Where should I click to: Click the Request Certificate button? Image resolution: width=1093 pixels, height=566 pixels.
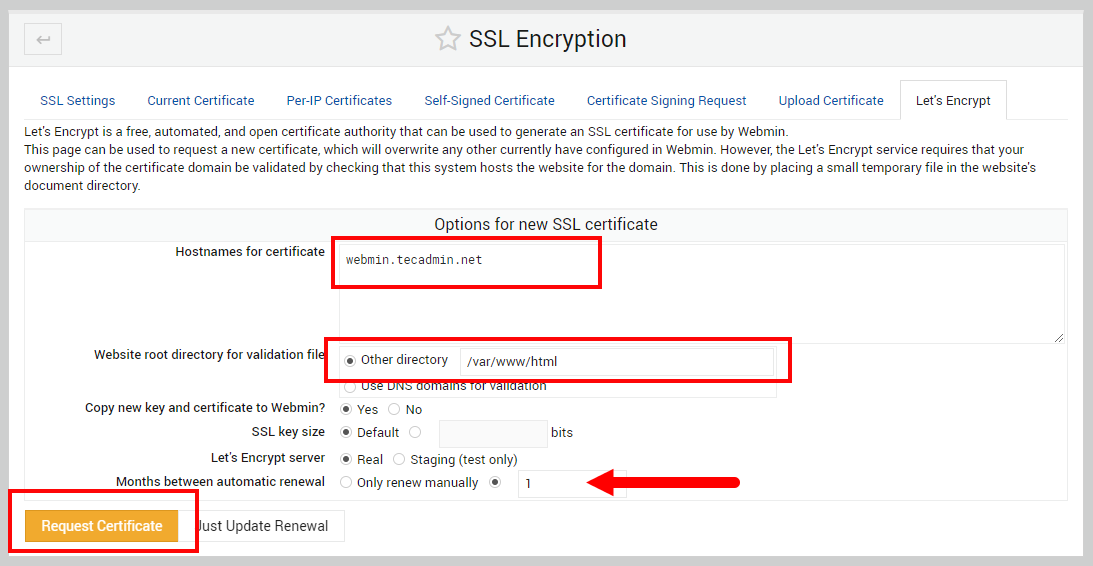pyautogui.click(x=102, y=526)
